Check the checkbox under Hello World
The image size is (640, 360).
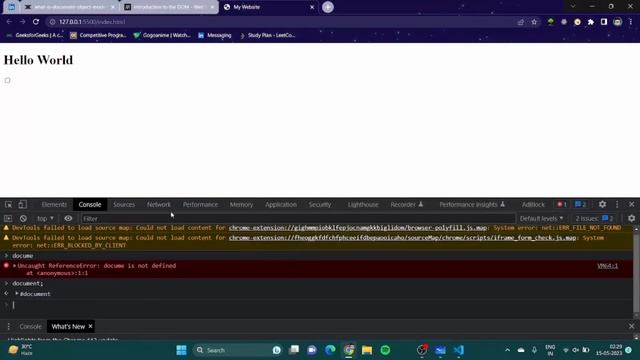(7, 80)
